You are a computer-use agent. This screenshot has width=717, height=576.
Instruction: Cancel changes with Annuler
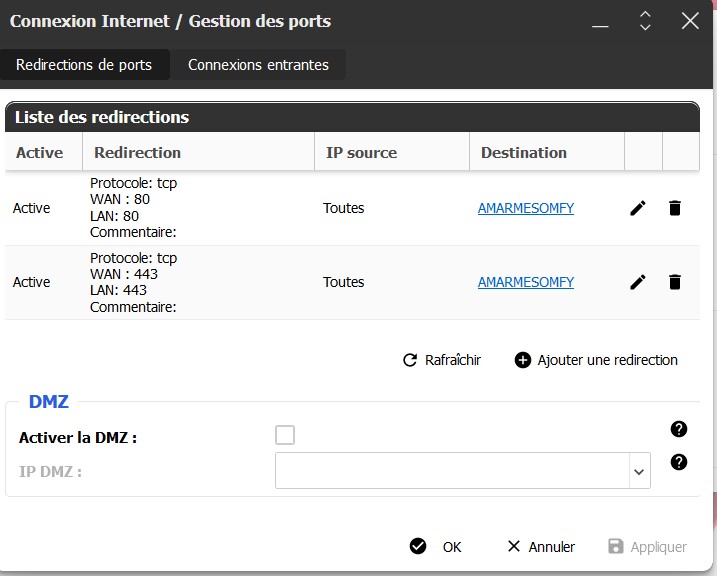541,547
